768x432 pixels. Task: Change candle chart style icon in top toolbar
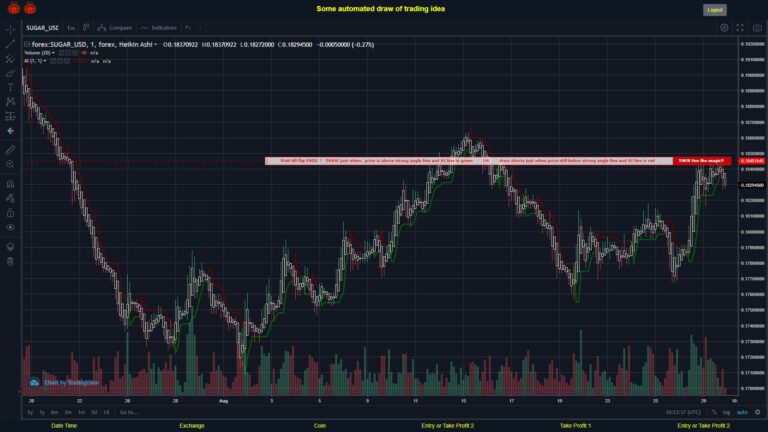pos(86,27)
